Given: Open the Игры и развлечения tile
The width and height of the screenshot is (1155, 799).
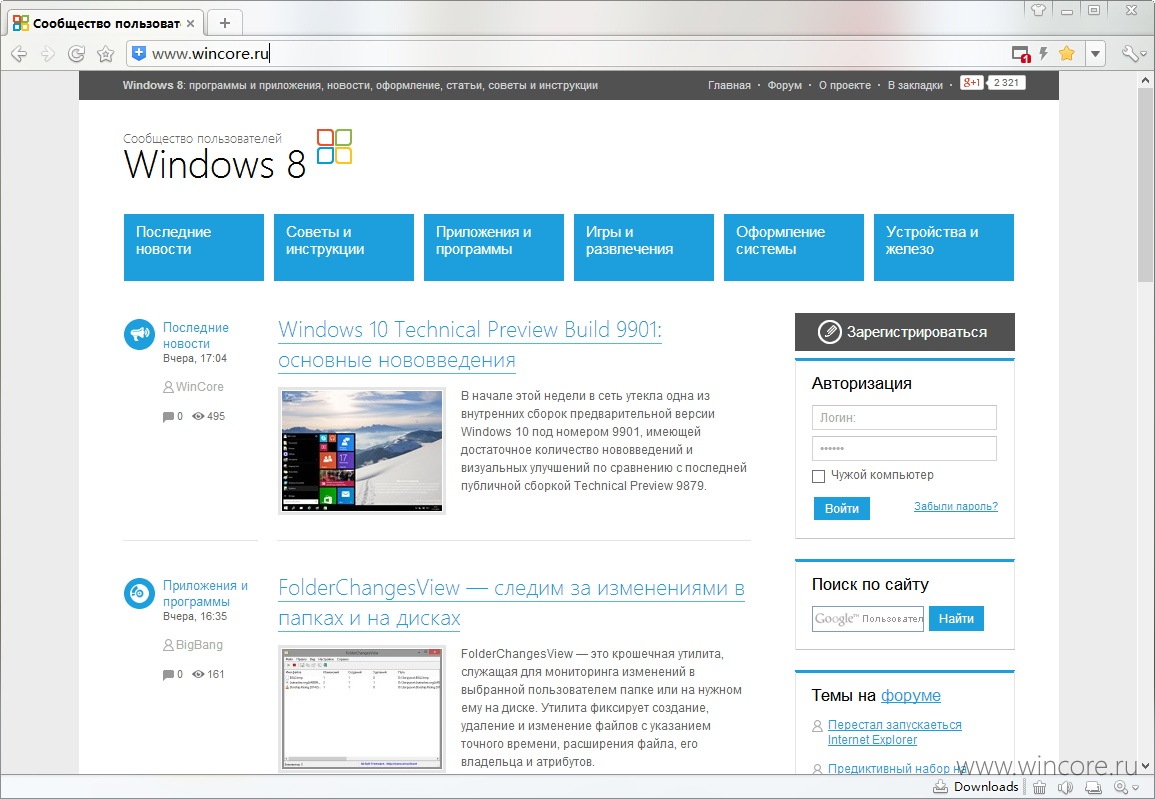Looking at the screenshot, I should [644, 247].
